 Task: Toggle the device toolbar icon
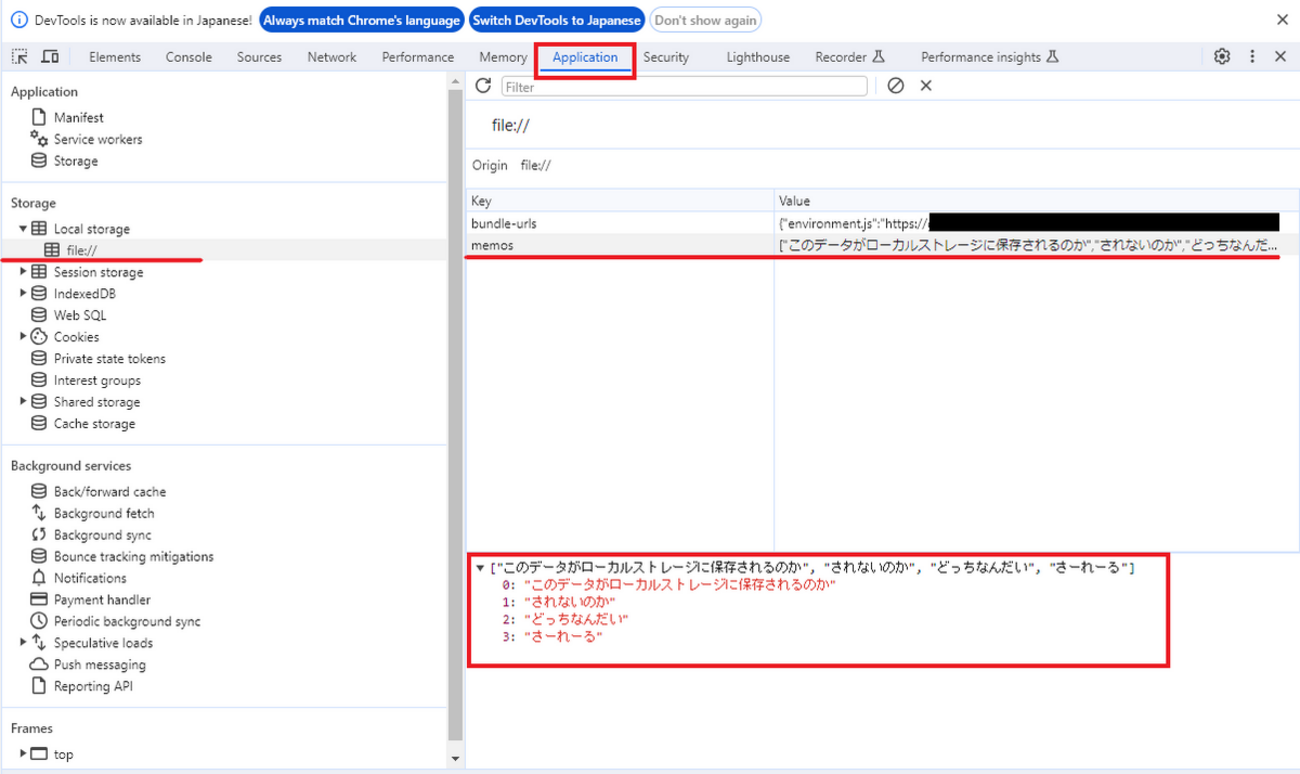[x=49, y=57]
